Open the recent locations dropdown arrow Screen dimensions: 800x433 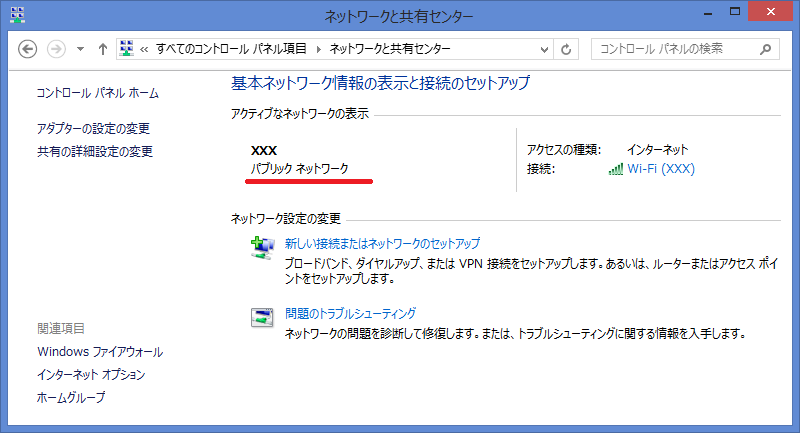coord(80,49)
